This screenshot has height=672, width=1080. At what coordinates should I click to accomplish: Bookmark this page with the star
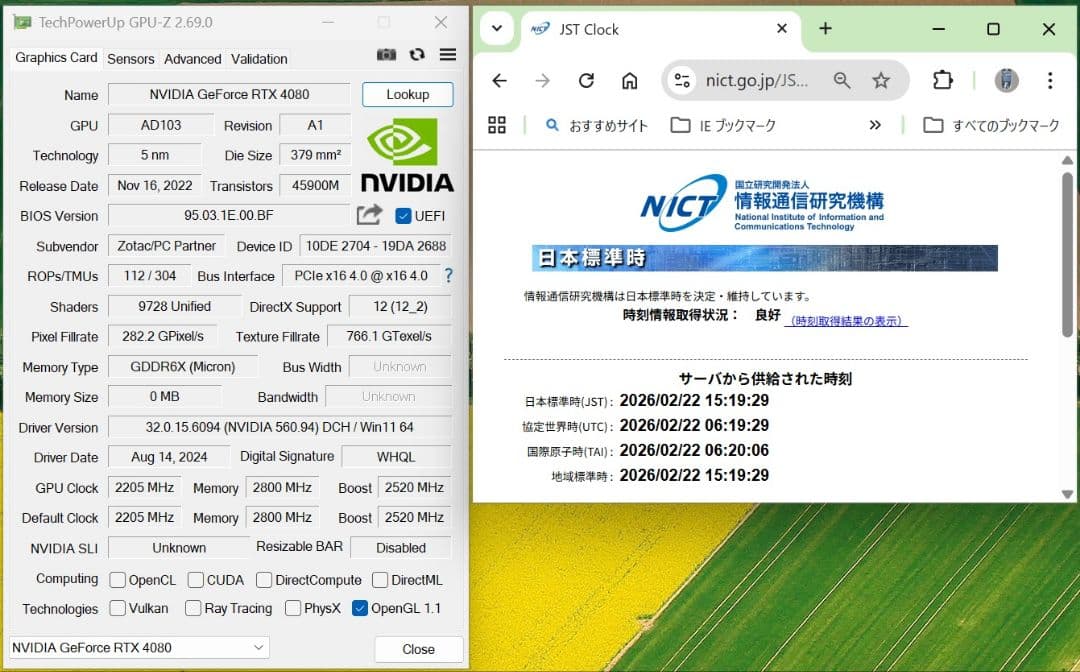(881, 81)
